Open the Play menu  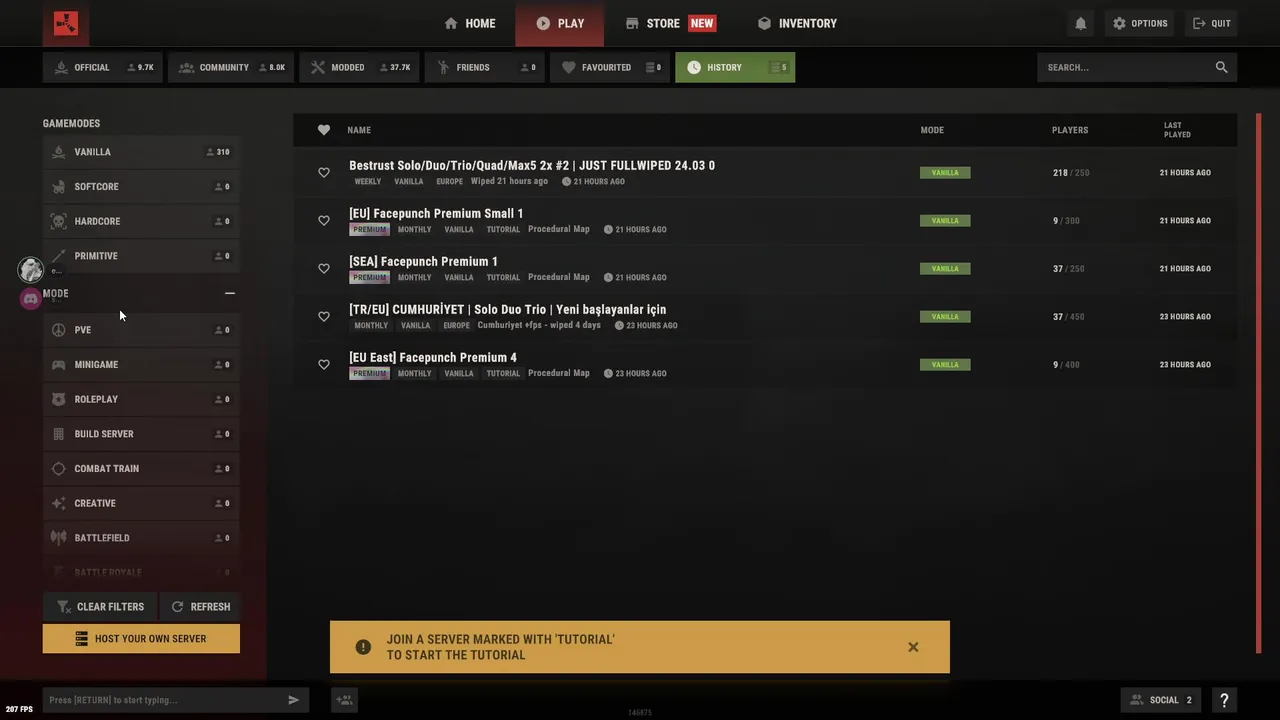click(x=560, y=23)
